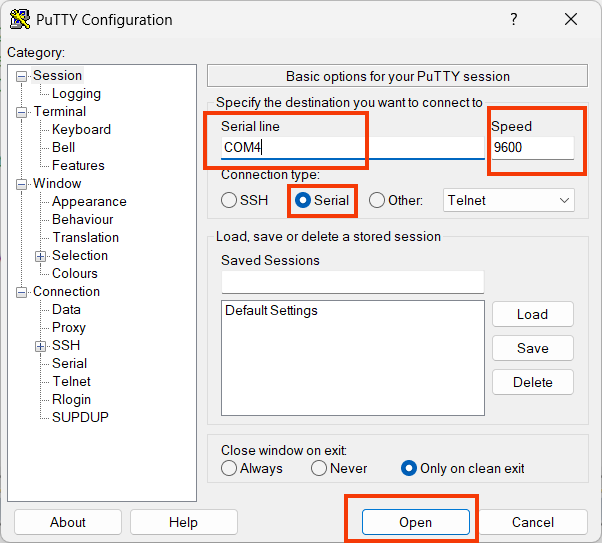602x543 pixels.
Task: Open the Keyboard settings category
Action: [81, 129]
